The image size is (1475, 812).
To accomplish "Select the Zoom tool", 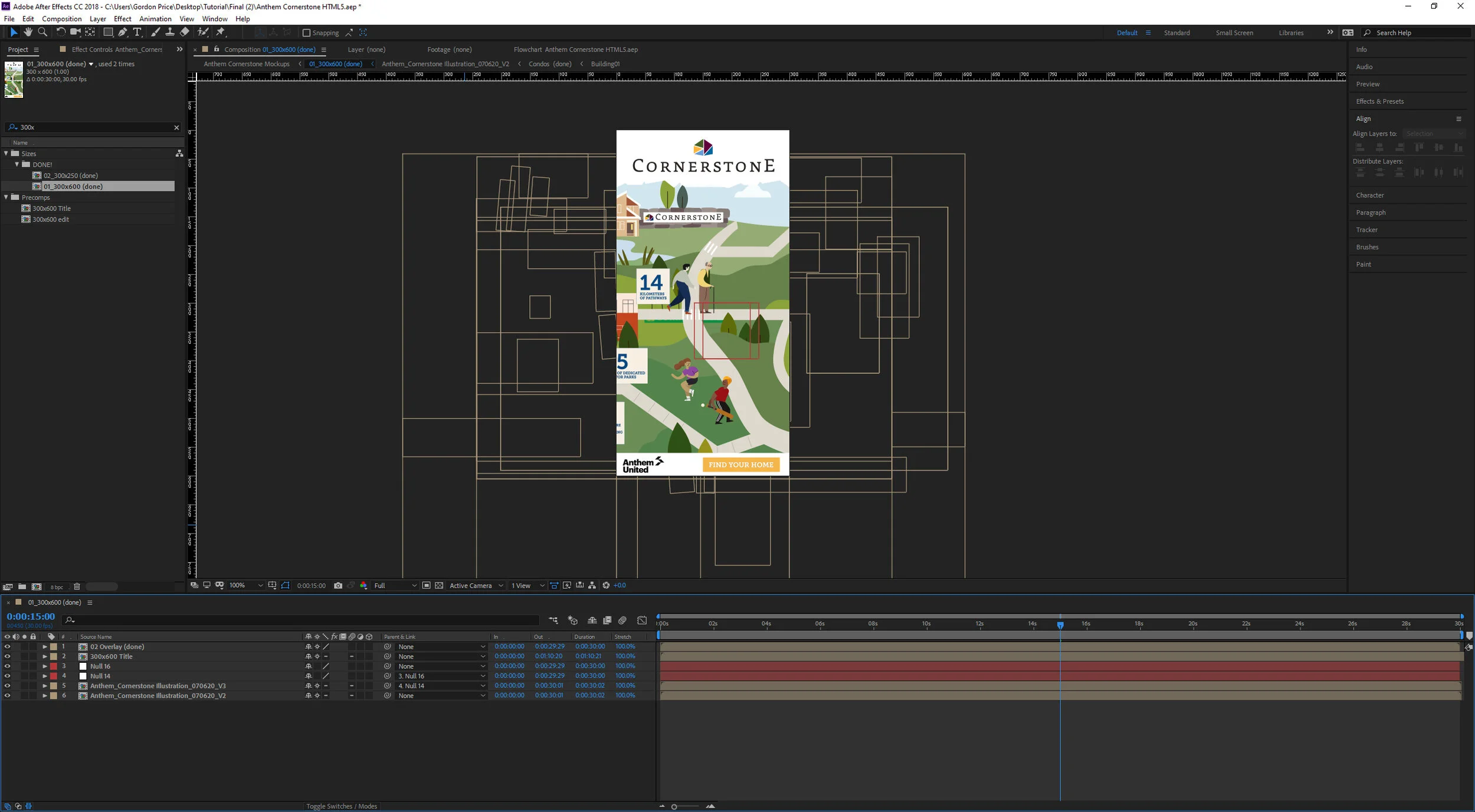I will [43, 32].
